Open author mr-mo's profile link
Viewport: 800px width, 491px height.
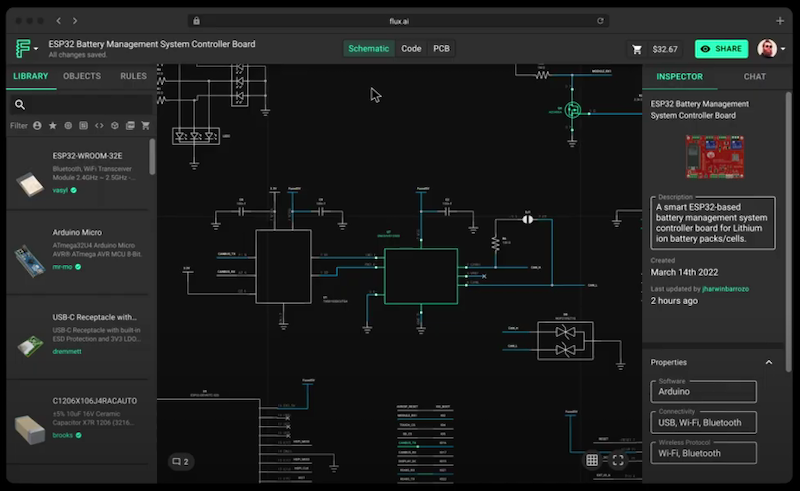[62, 267]
